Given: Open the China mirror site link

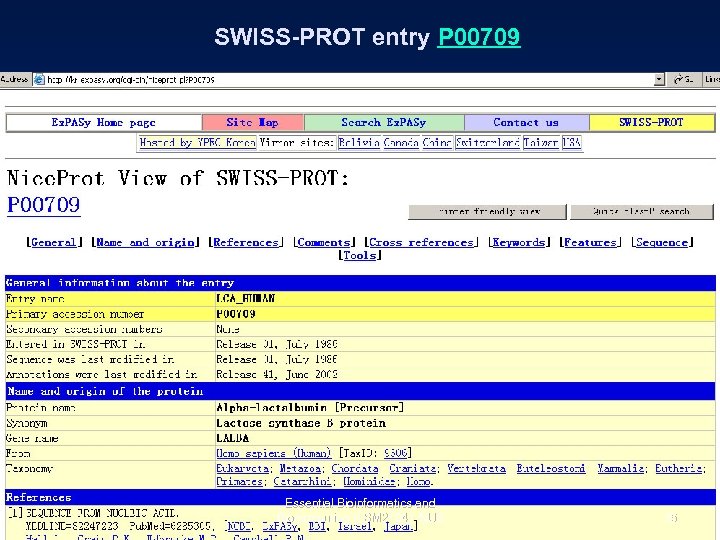Looking at the screenshot, I should [x=437, y=143].
